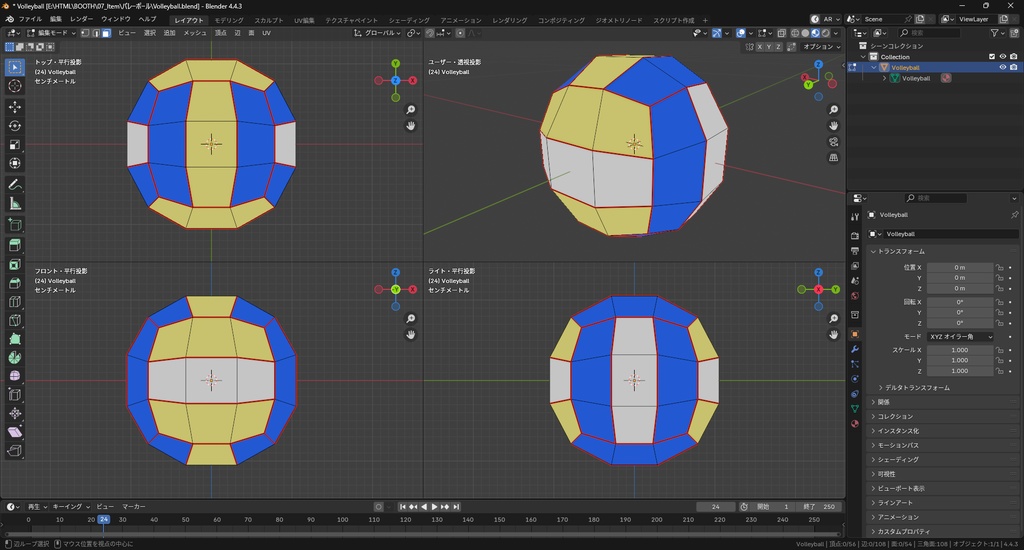Pick the Rotate tool
Image resolution: width=1024 pixels, height=550 pixels.
15,125
